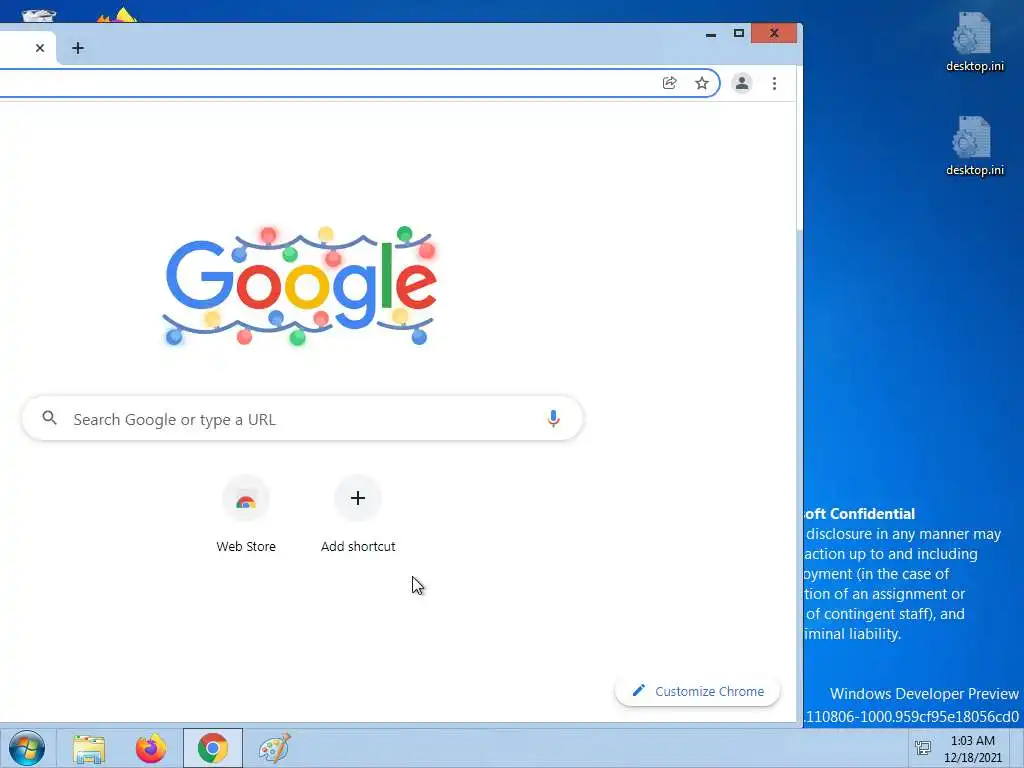Click the Customize Chrome button
Screen dimensions: 1024x768
(697, 691)
